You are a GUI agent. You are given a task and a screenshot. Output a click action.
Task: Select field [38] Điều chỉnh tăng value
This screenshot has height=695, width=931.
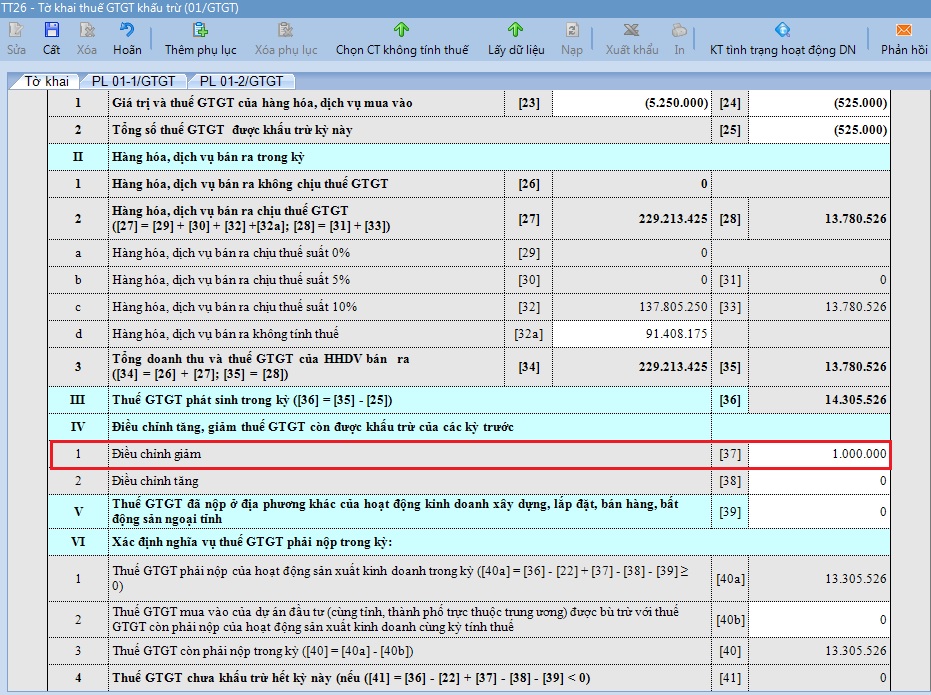pos(819,481)
